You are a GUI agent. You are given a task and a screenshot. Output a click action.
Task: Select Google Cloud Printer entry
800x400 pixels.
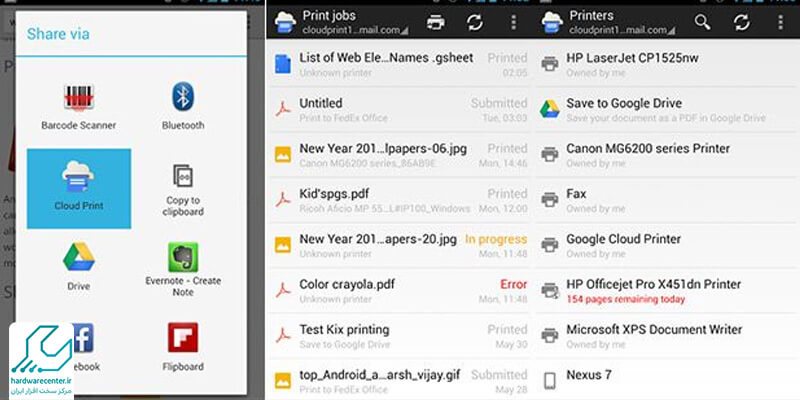pos(667,245)
